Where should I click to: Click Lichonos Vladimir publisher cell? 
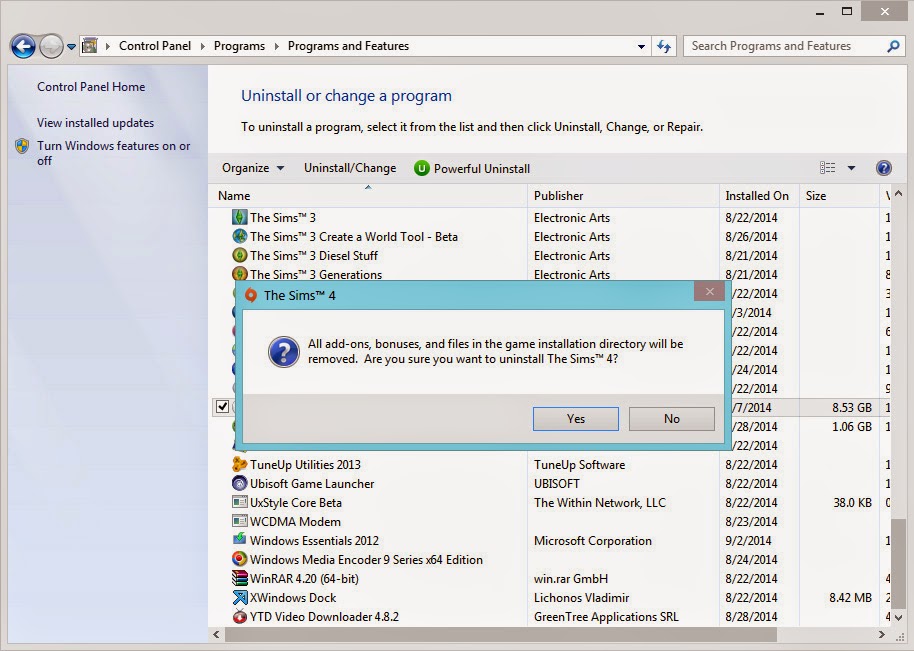(582, 597)
